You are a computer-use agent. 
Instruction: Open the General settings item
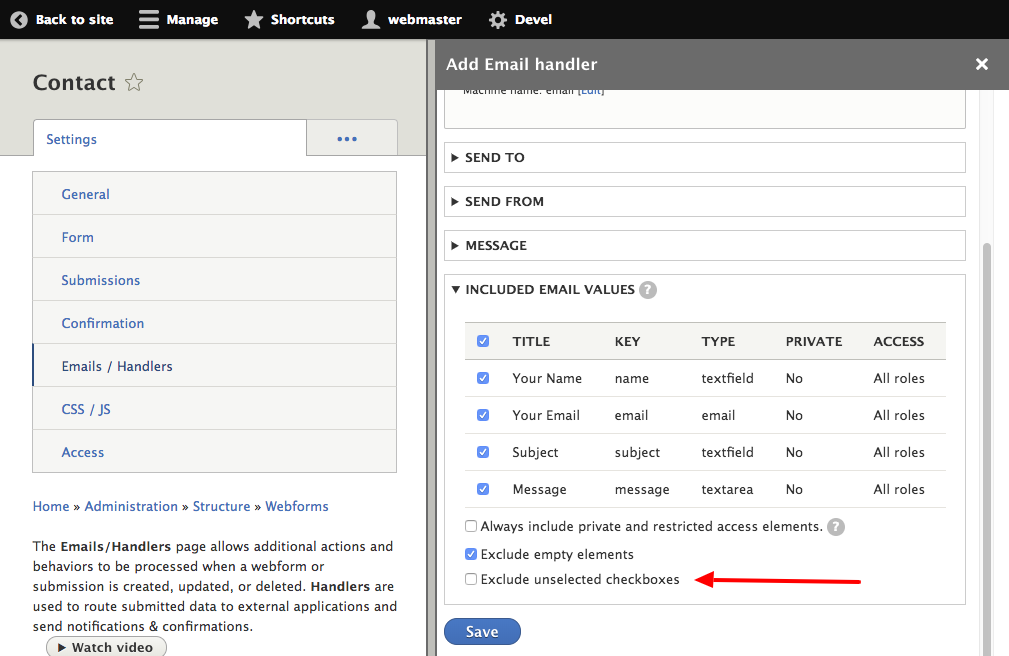coord(214,194)
